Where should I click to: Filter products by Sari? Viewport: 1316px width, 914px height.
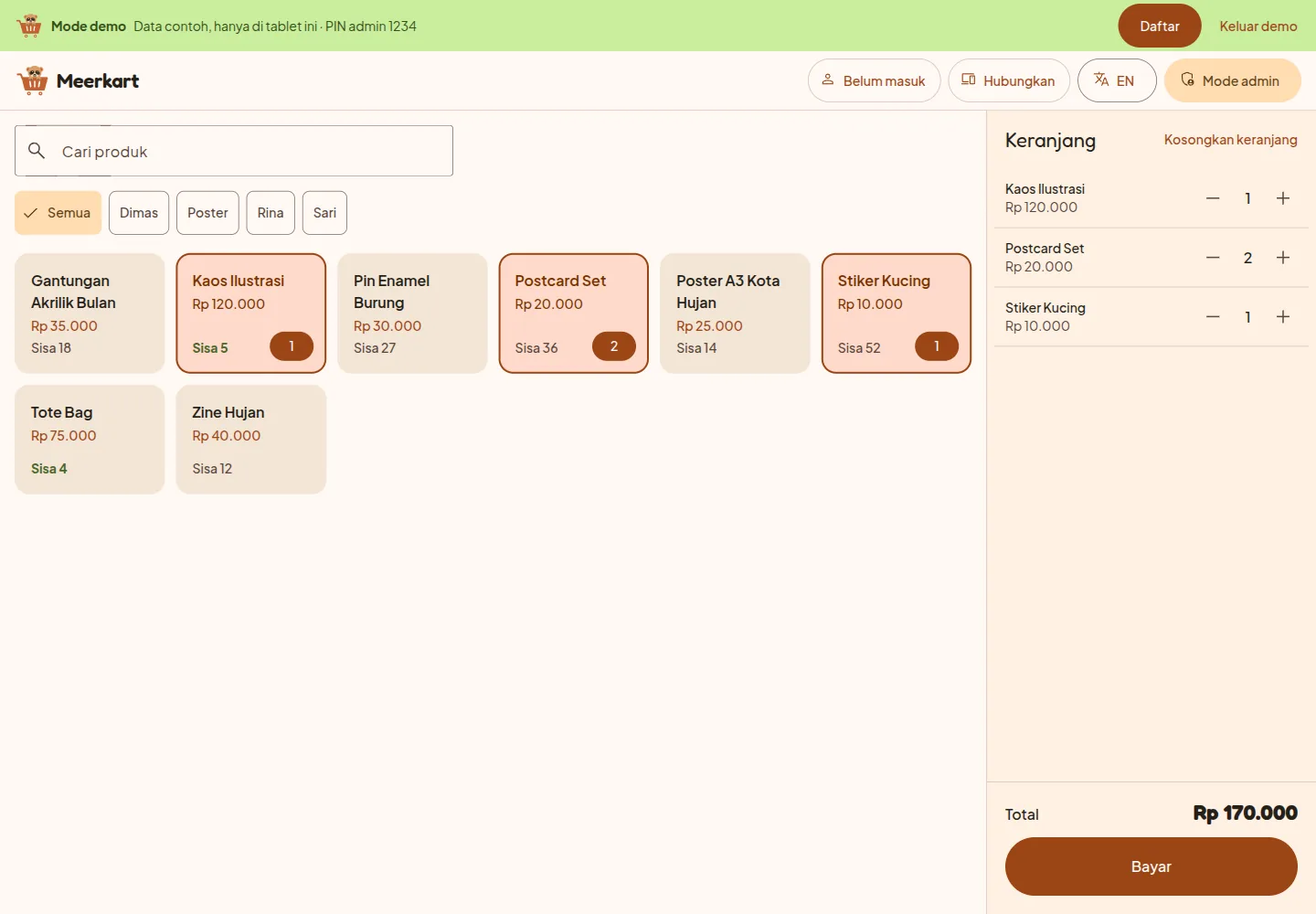324,213
